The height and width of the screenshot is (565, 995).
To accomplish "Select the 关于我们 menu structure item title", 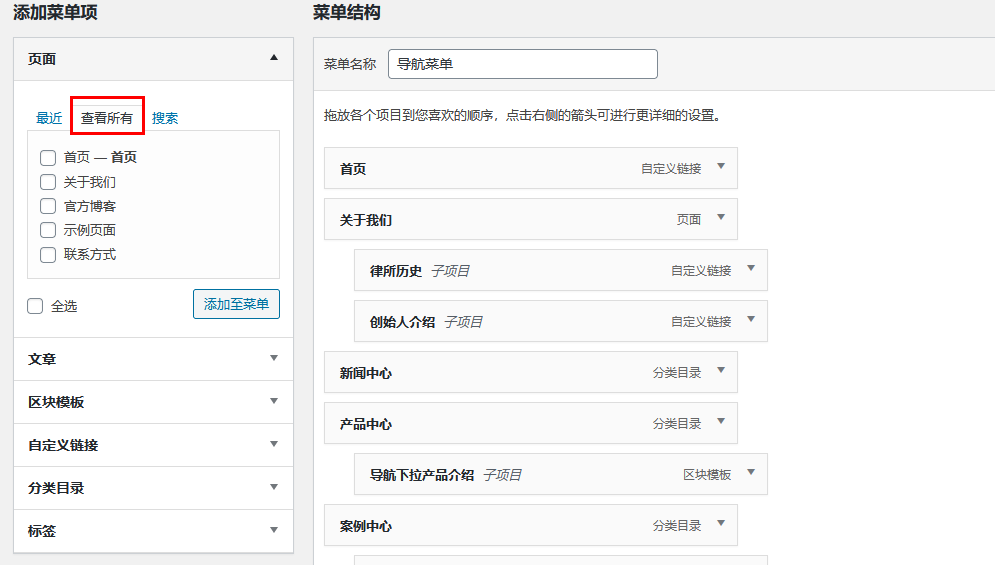I will point(366,220).
